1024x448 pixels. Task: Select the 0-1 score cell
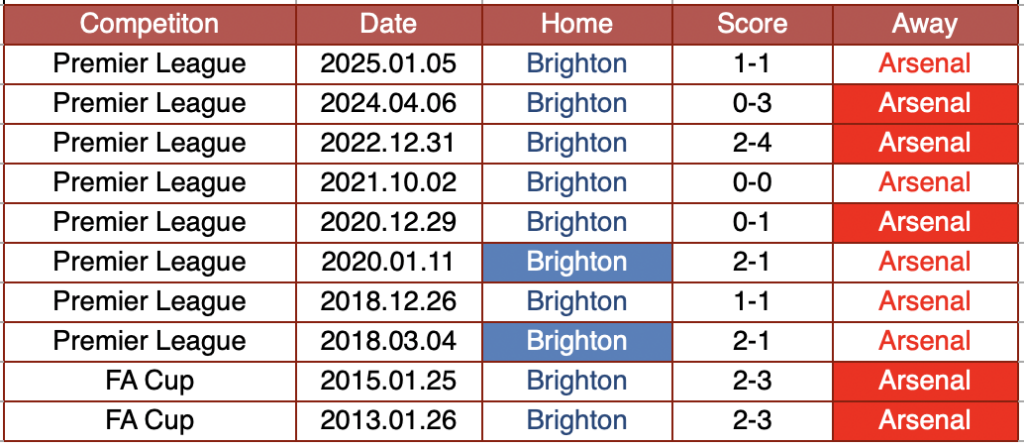tap(752, 222)
